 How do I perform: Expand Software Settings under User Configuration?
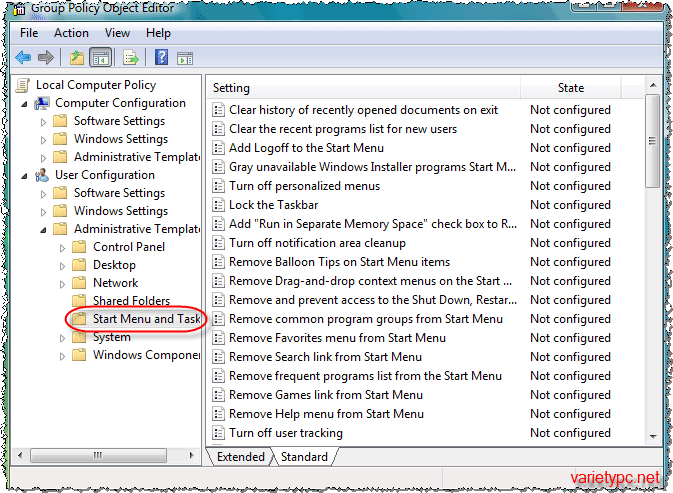pos(43,194)
